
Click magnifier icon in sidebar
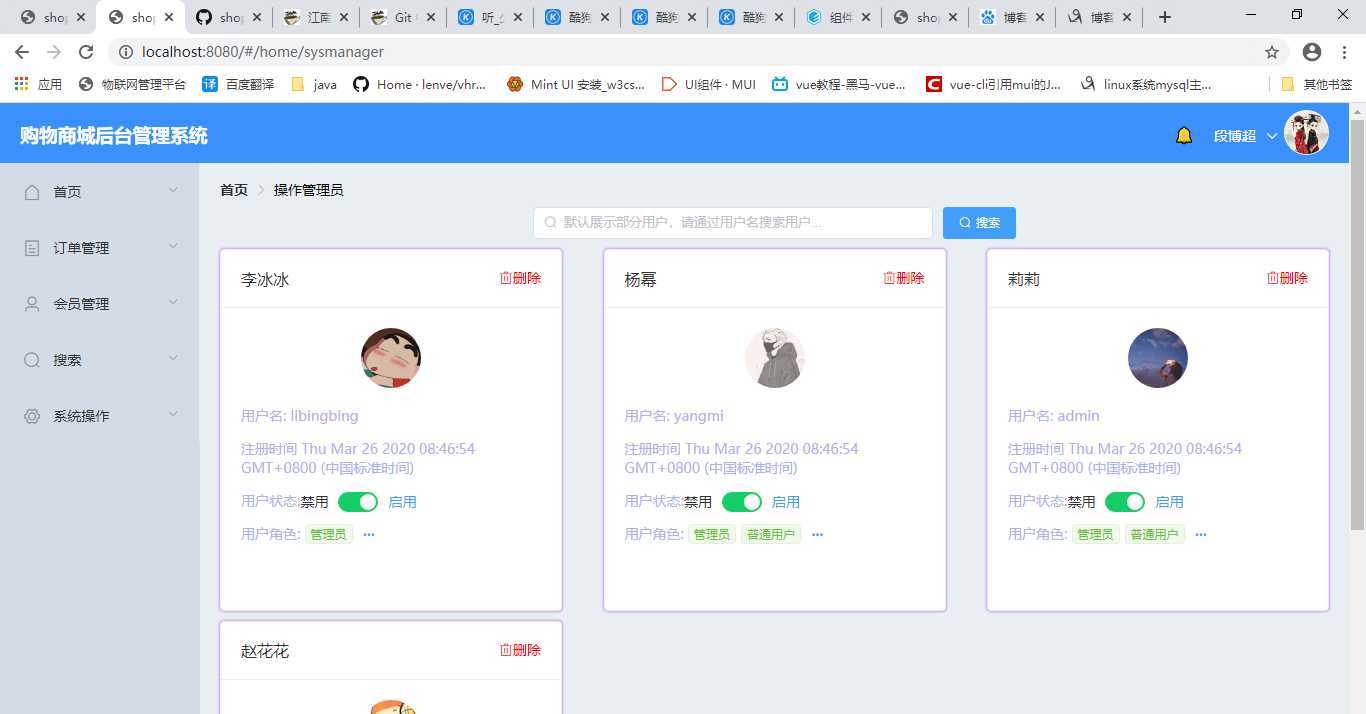pos(32,360)
